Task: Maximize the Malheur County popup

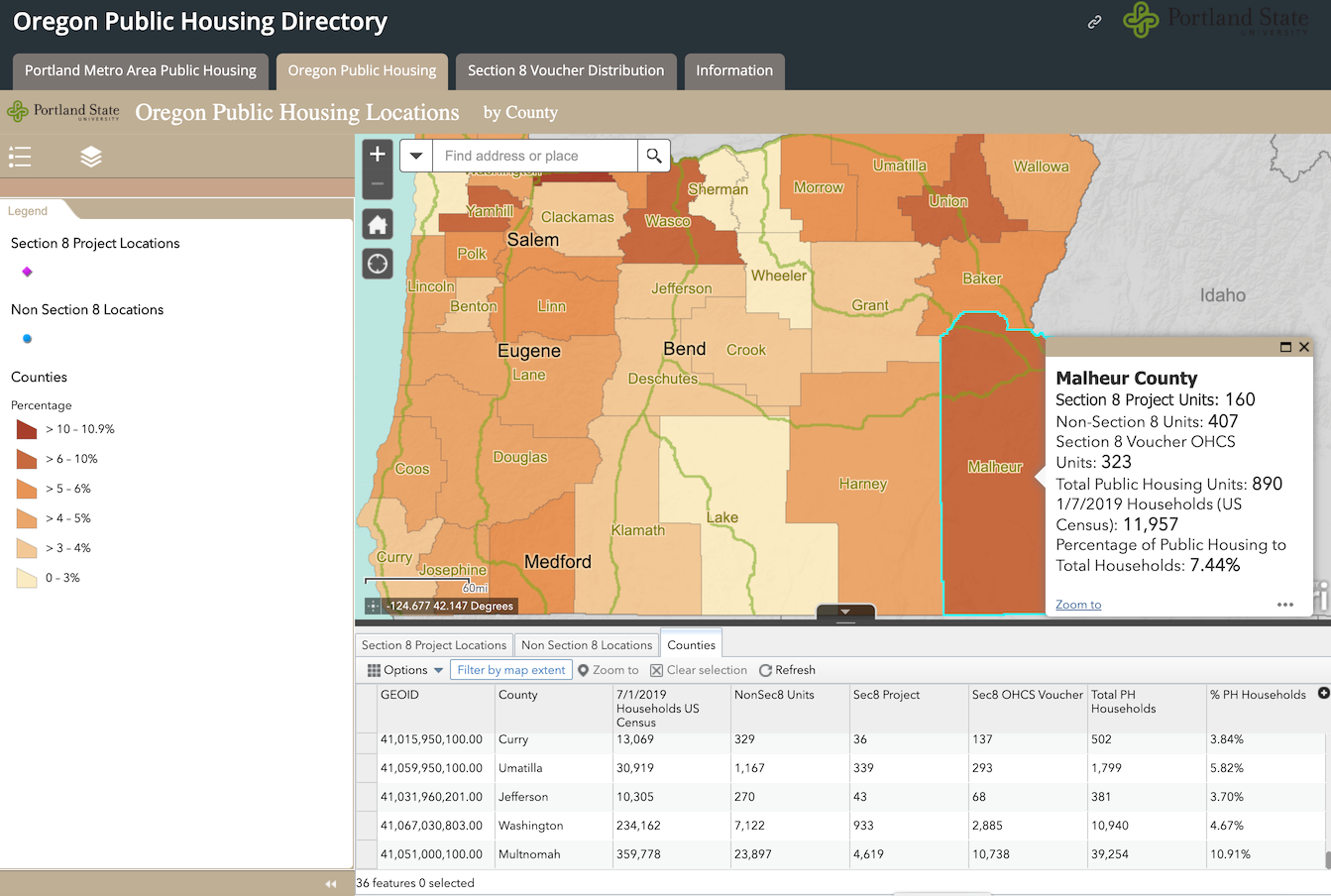Action: pyautogui.click(x=1285, y=347)
